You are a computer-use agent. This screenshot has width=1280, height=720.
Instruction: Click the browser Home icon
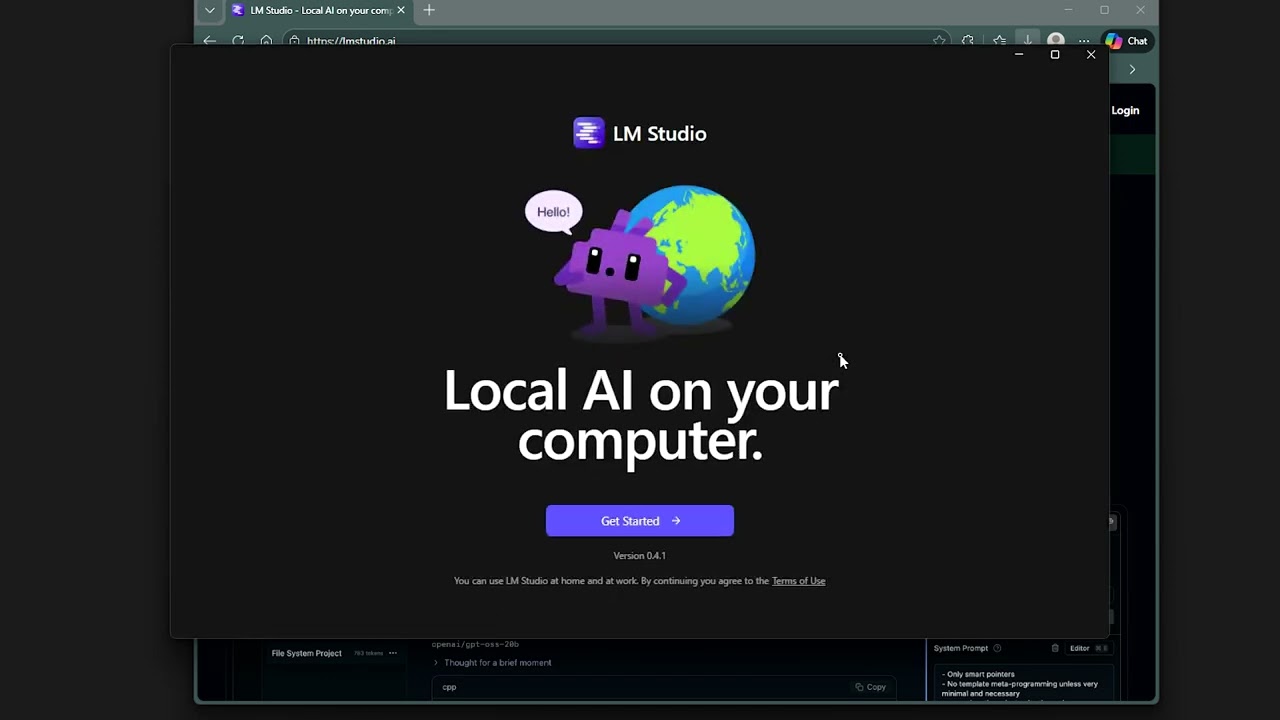(x=266, y=41)
